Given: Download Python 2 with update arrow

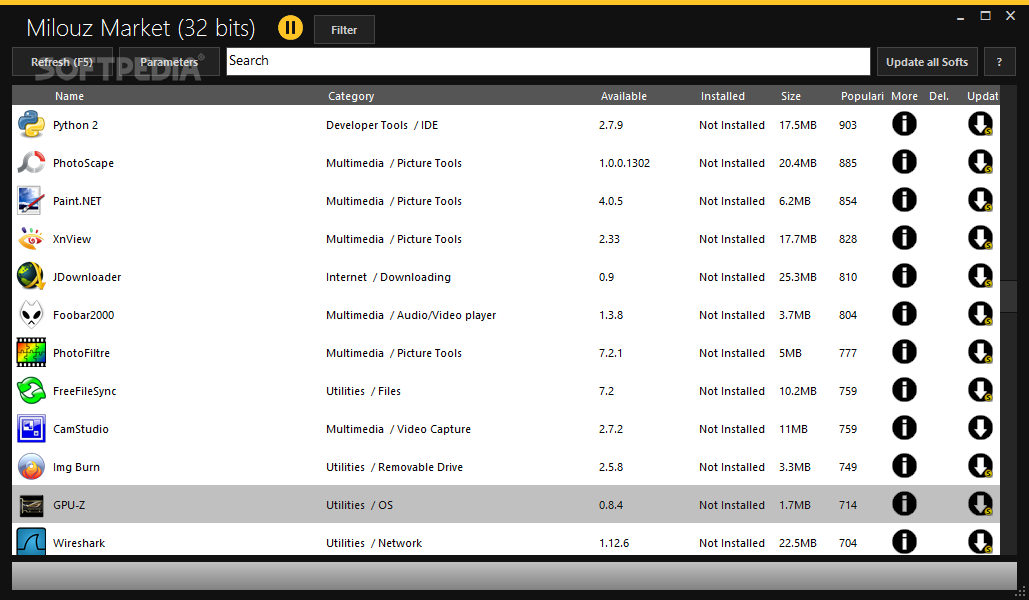Looking at the screenshot, I should pyautogui.click(x=980, y=124).
